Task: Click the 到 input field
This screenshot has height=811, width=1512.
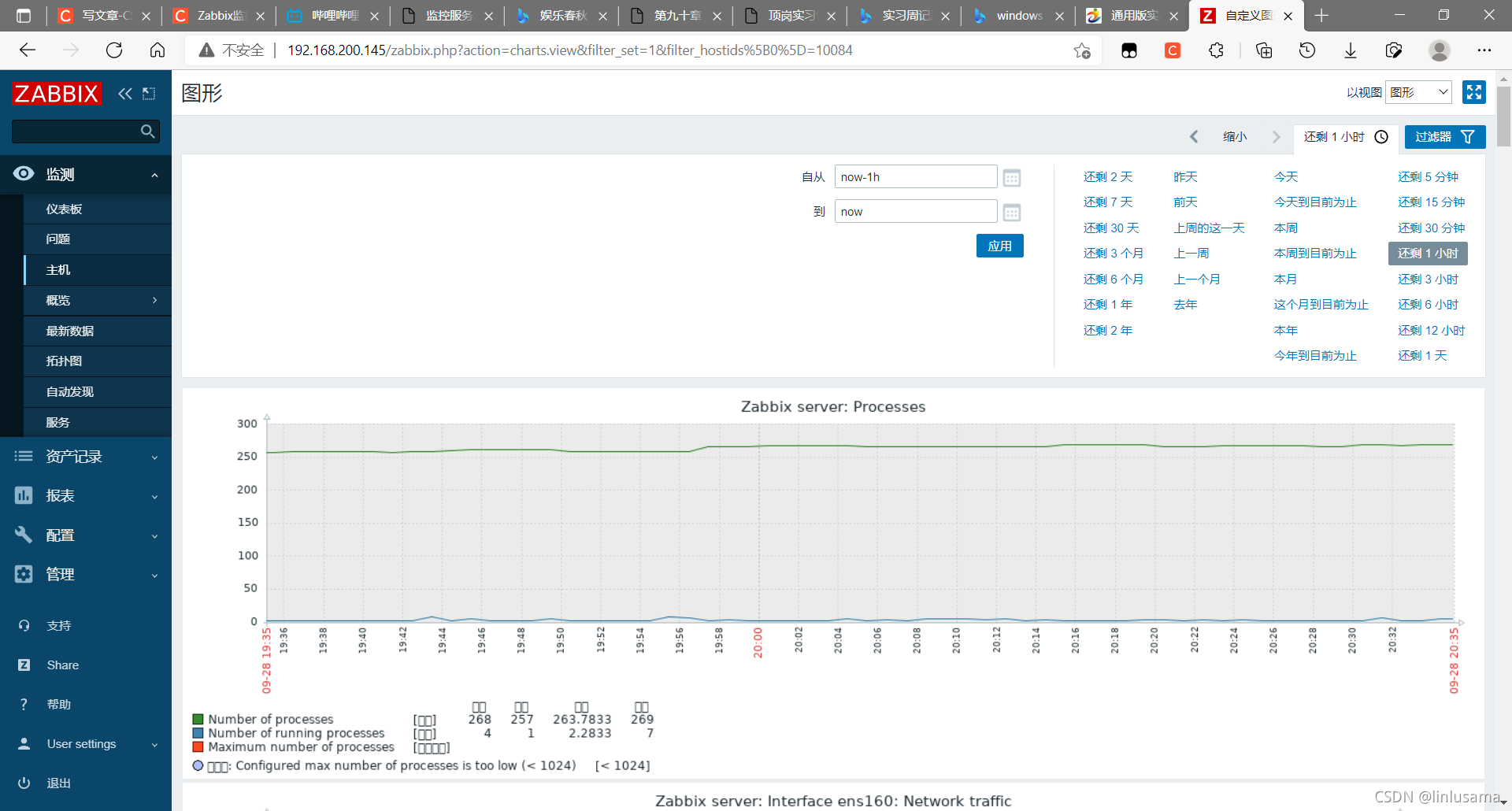Action: tap(916, 212)
